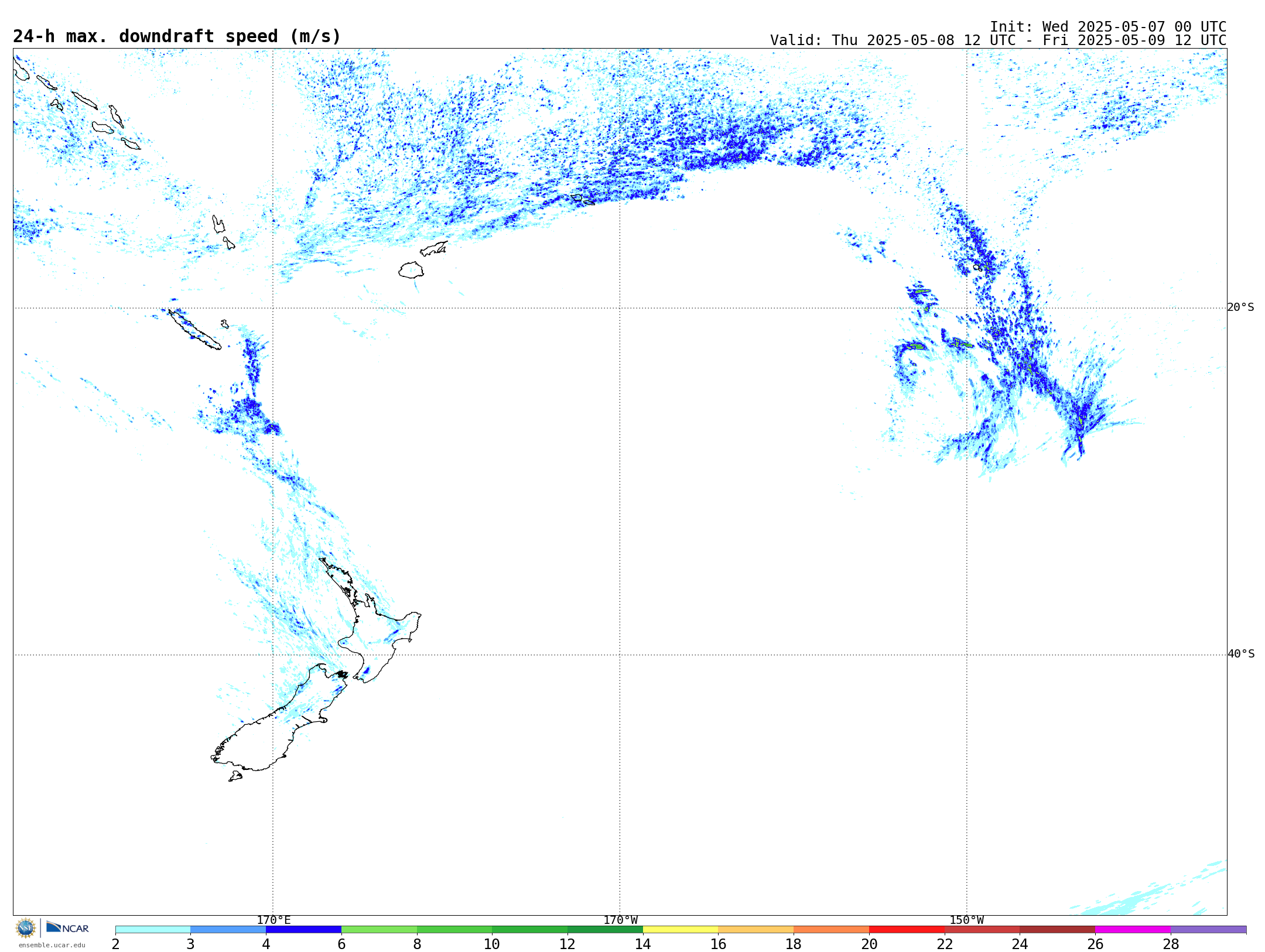Open the ensemble.ucar.edu link text

coord(52,945)
